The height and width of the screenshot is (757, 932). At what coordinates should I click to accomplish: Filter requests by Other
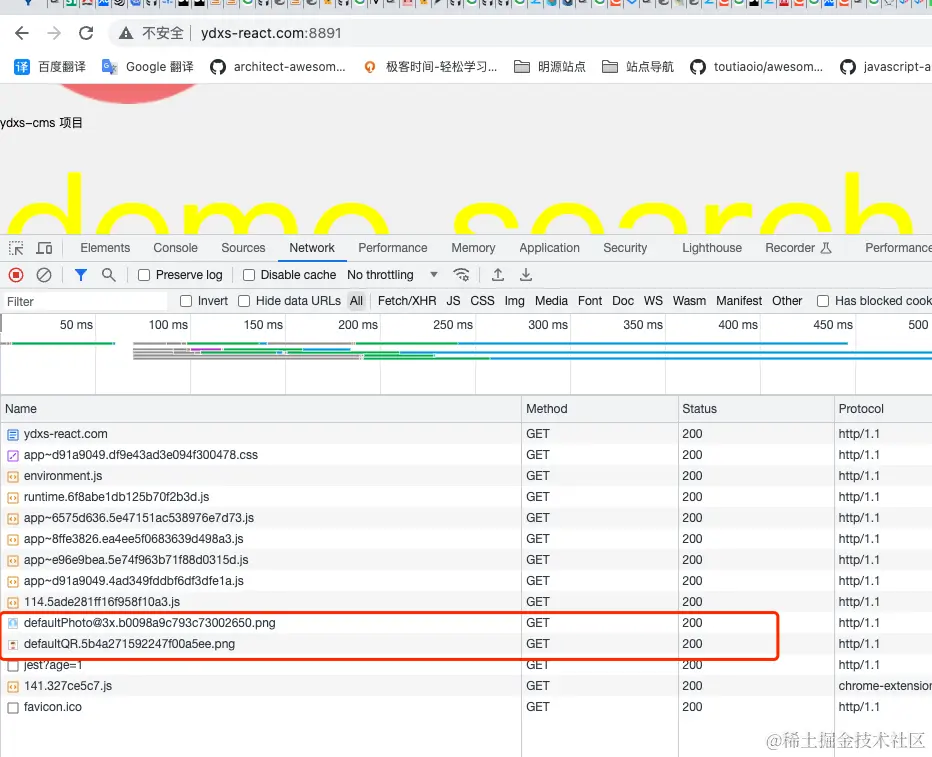(787, 301)
